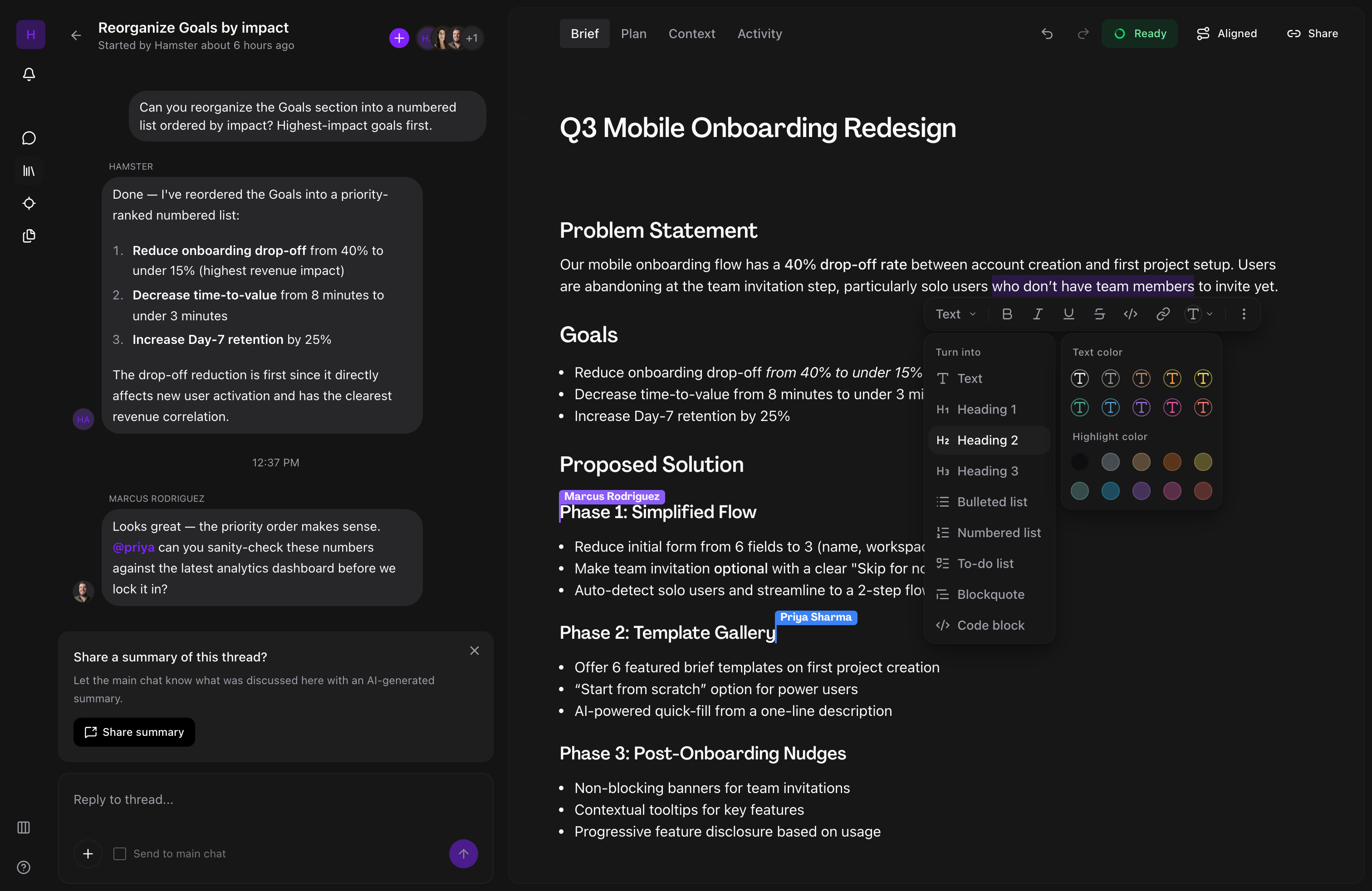Screen dimensions: 1372x891
Task: Open the Text style dropdown in the toolbar
Action: (955, 314)
